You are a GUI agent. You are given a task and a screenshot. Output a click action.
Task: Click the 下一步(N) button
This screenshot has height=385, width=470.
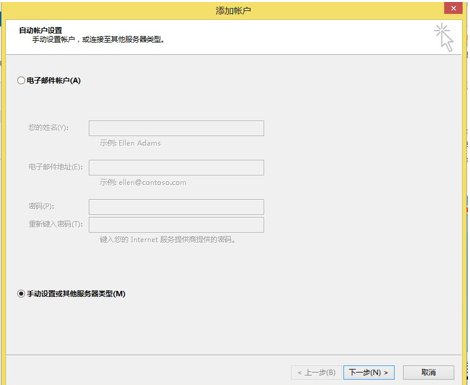point(369,372)
